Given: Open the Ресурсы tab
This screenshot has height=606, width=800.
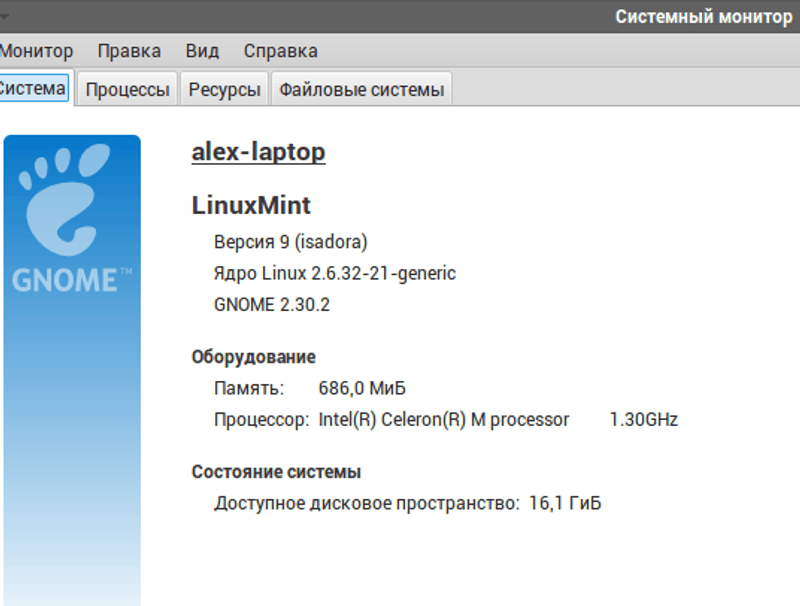Looking at the screenshot, I should (225, 89).
